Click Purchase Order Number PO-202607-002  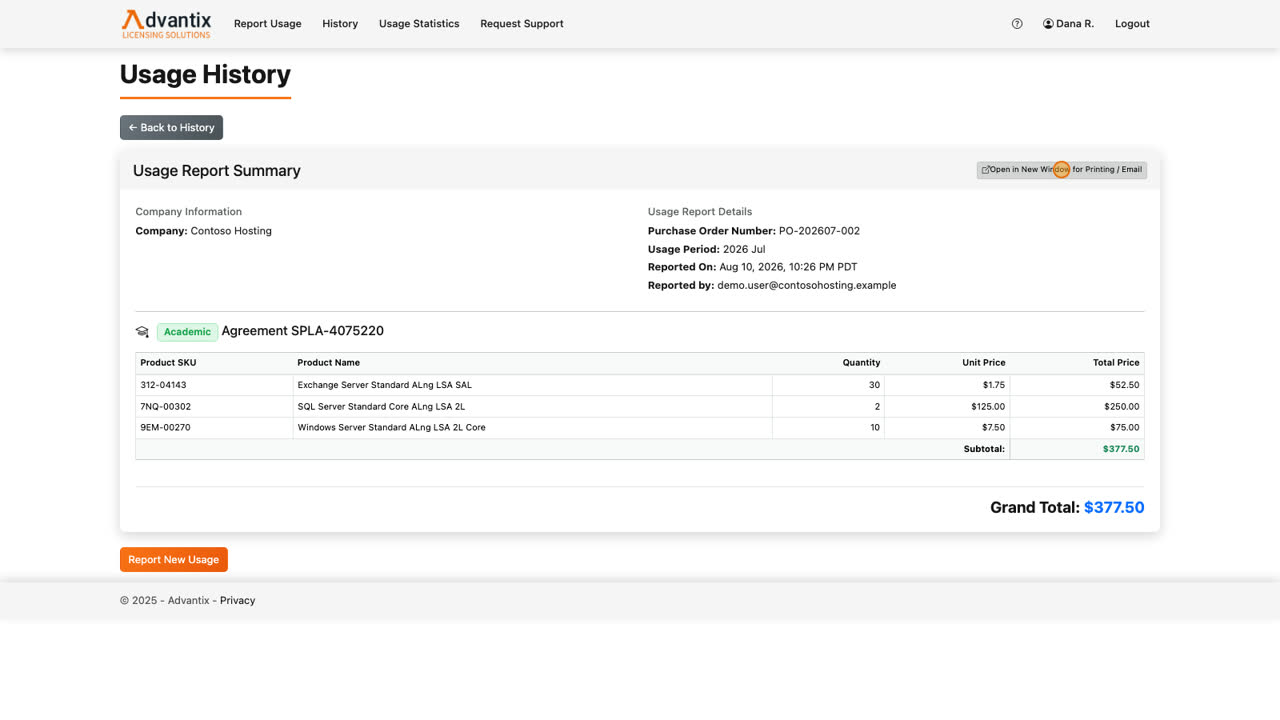(754, 231)
